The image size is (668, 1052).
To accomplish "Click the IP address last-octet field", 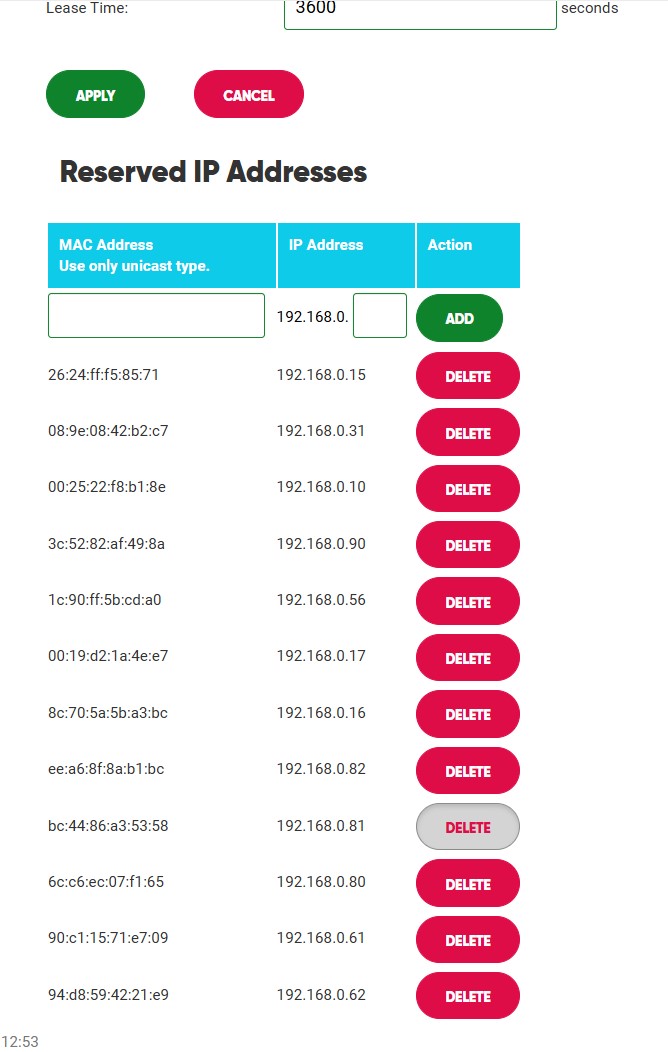I will click(380, 316).
